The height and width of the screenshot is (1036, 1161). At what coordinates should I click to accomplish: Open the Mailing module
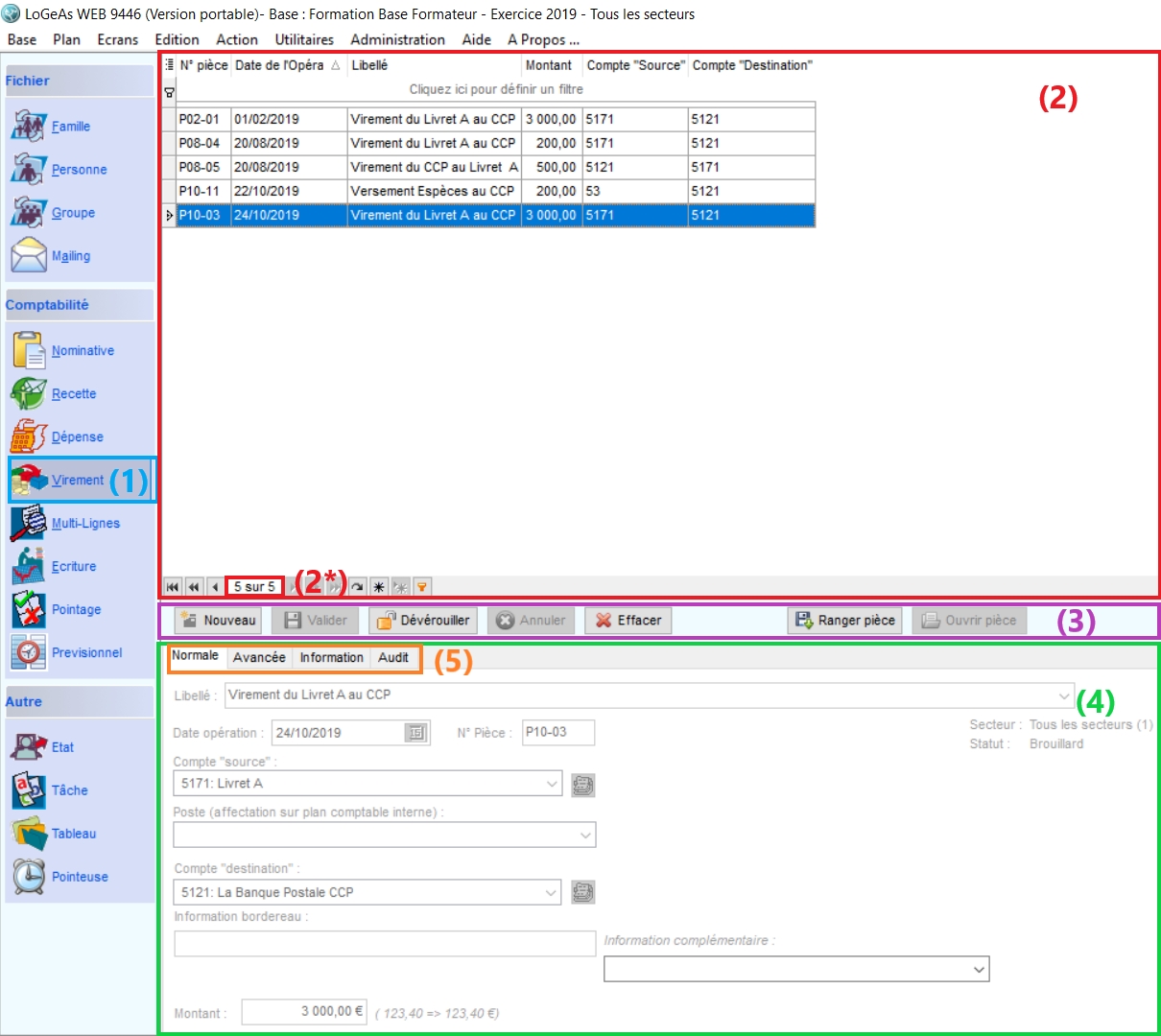[x=69, y=256]
